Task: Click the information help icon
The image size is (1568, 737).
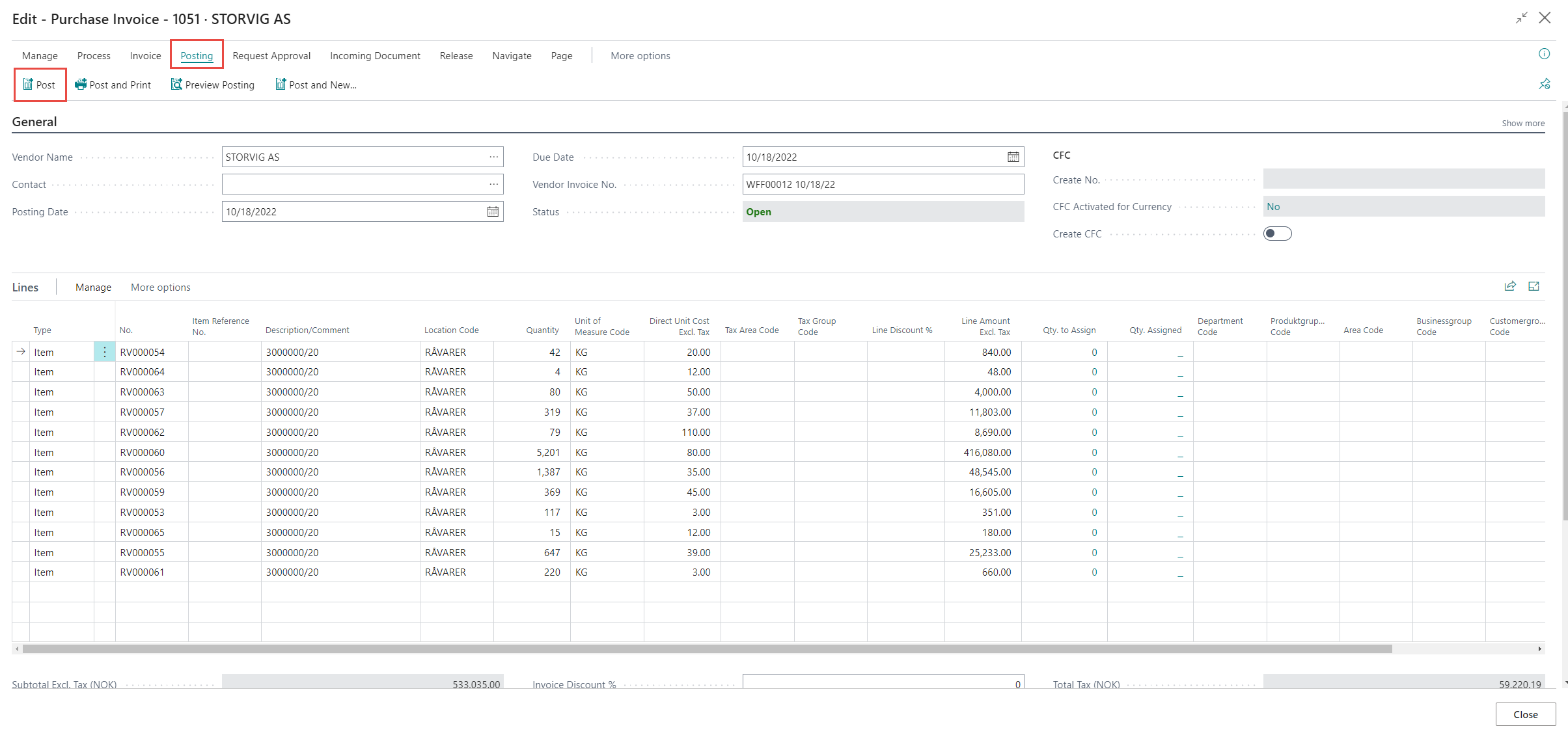Action: pyautogui.click(x=1544, y=54)
